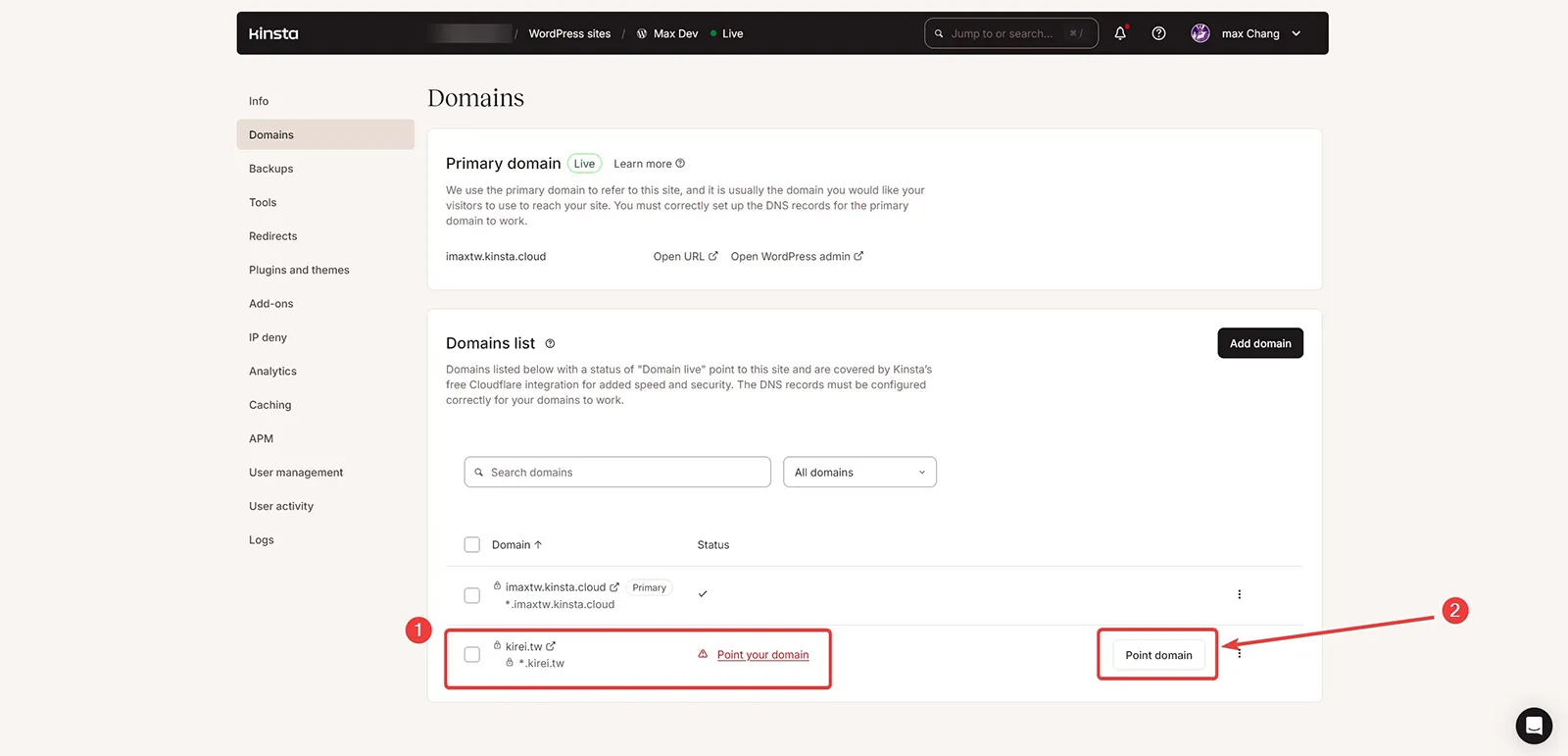Expand the user account menu chevron
The width and height of the screenshot is (1568, 756).
[x=1296, y=33]
